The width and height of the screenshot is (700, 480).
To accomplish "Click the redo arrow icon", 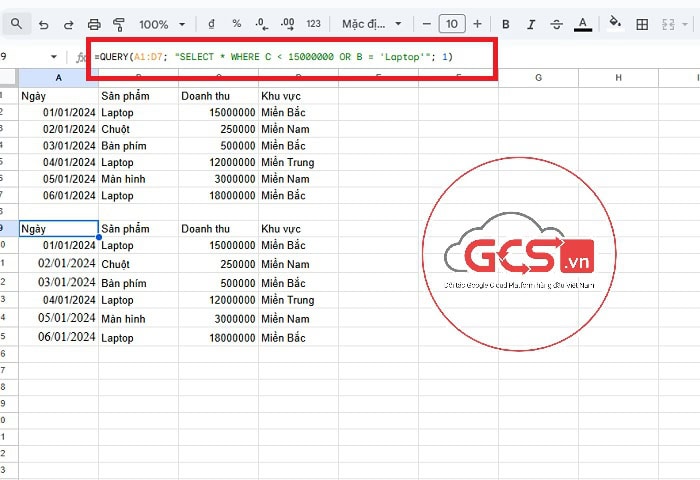I will click(67, 23).
